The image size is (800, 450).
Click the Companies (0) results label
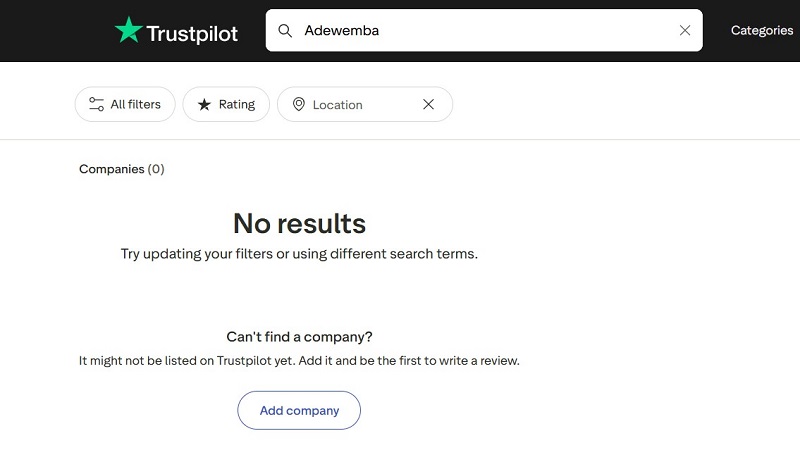pyautogui.click(x=112, y=169)
